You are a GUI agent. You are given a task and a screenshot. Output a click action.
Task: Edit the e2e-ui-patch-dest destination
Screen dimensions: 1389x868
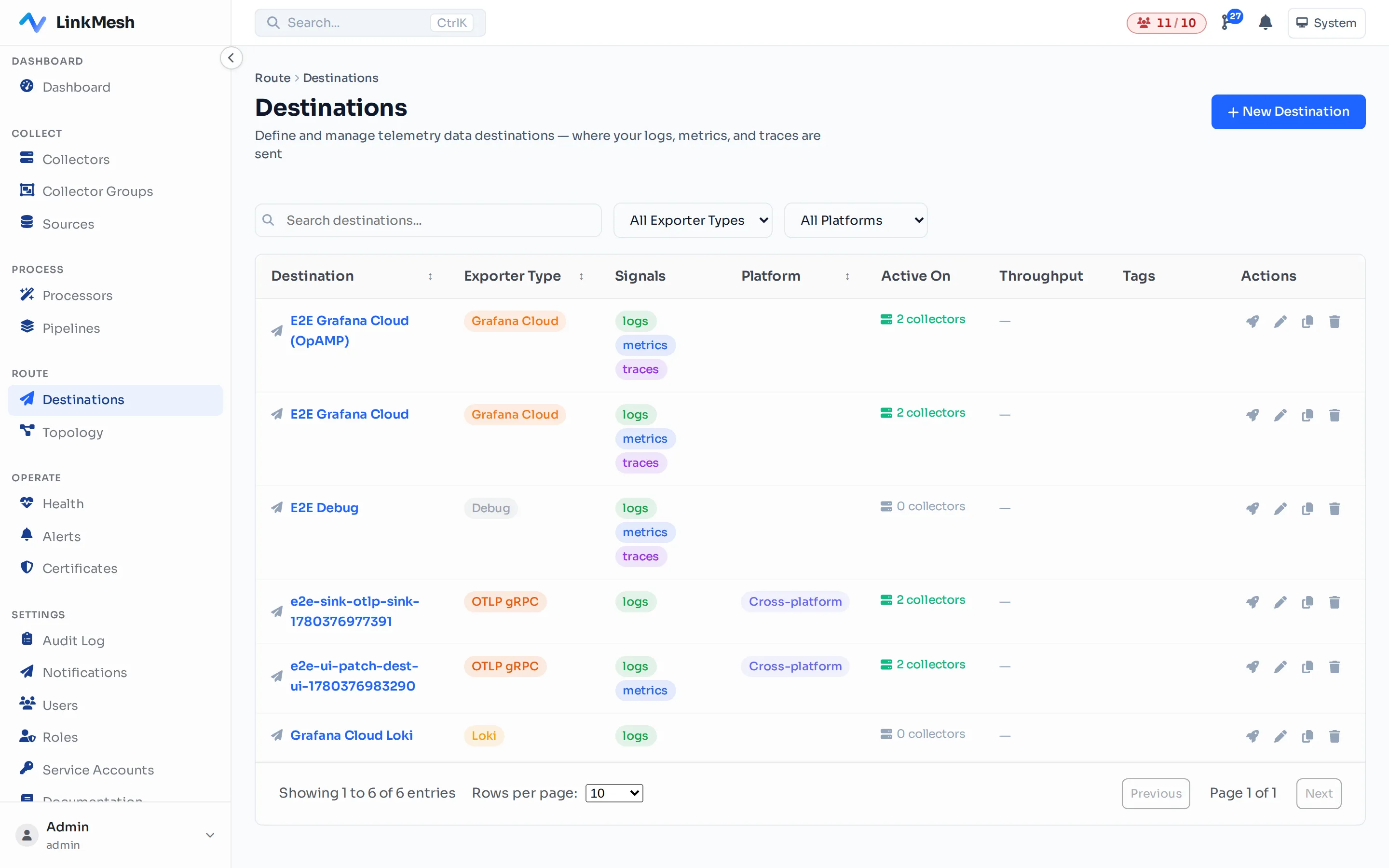[x=1280, y=667]
